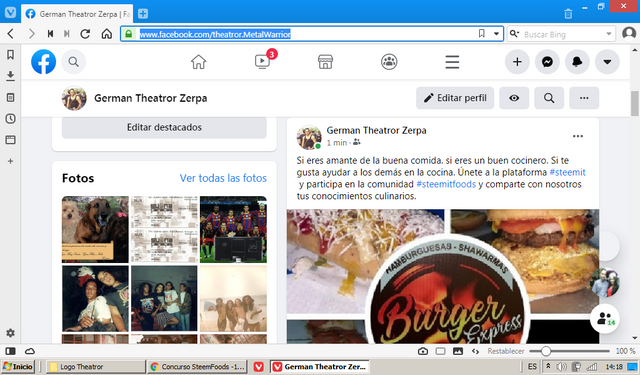Viewport: 640px width, 375px height.
Task: Reload the current page
Action: tap(85, 34)
